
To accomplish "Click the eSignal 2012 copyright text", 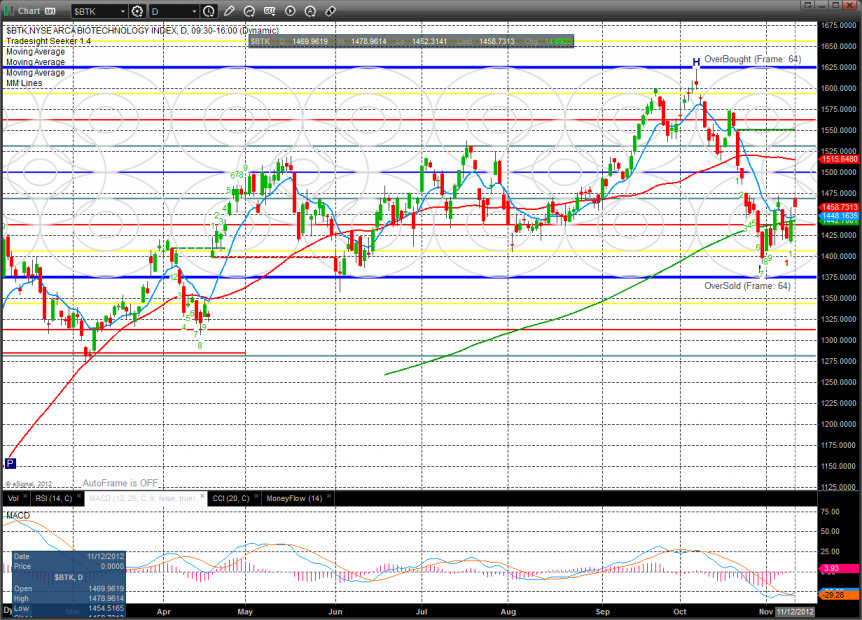I will point(29,484).
